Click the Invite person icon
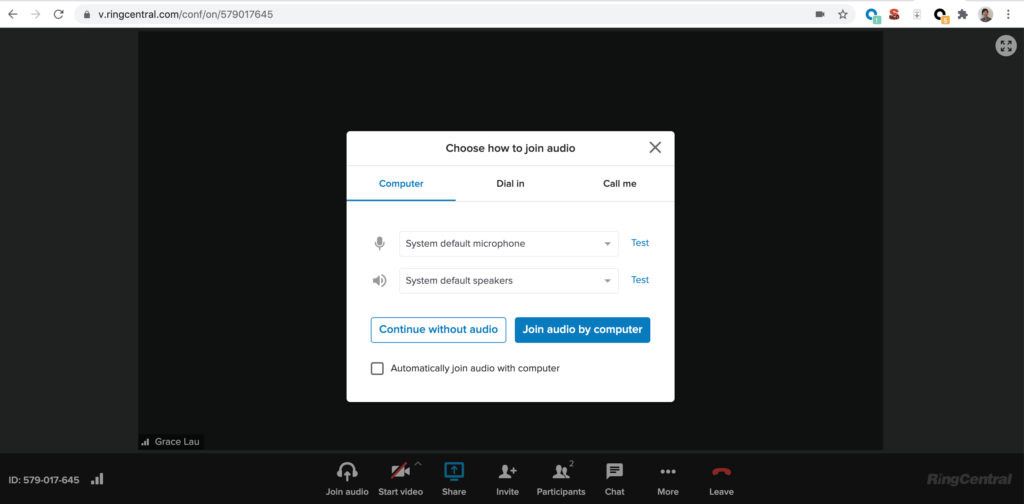Image resolution: width=1024 pixels, height=504 pixels. tap(507, 472)
